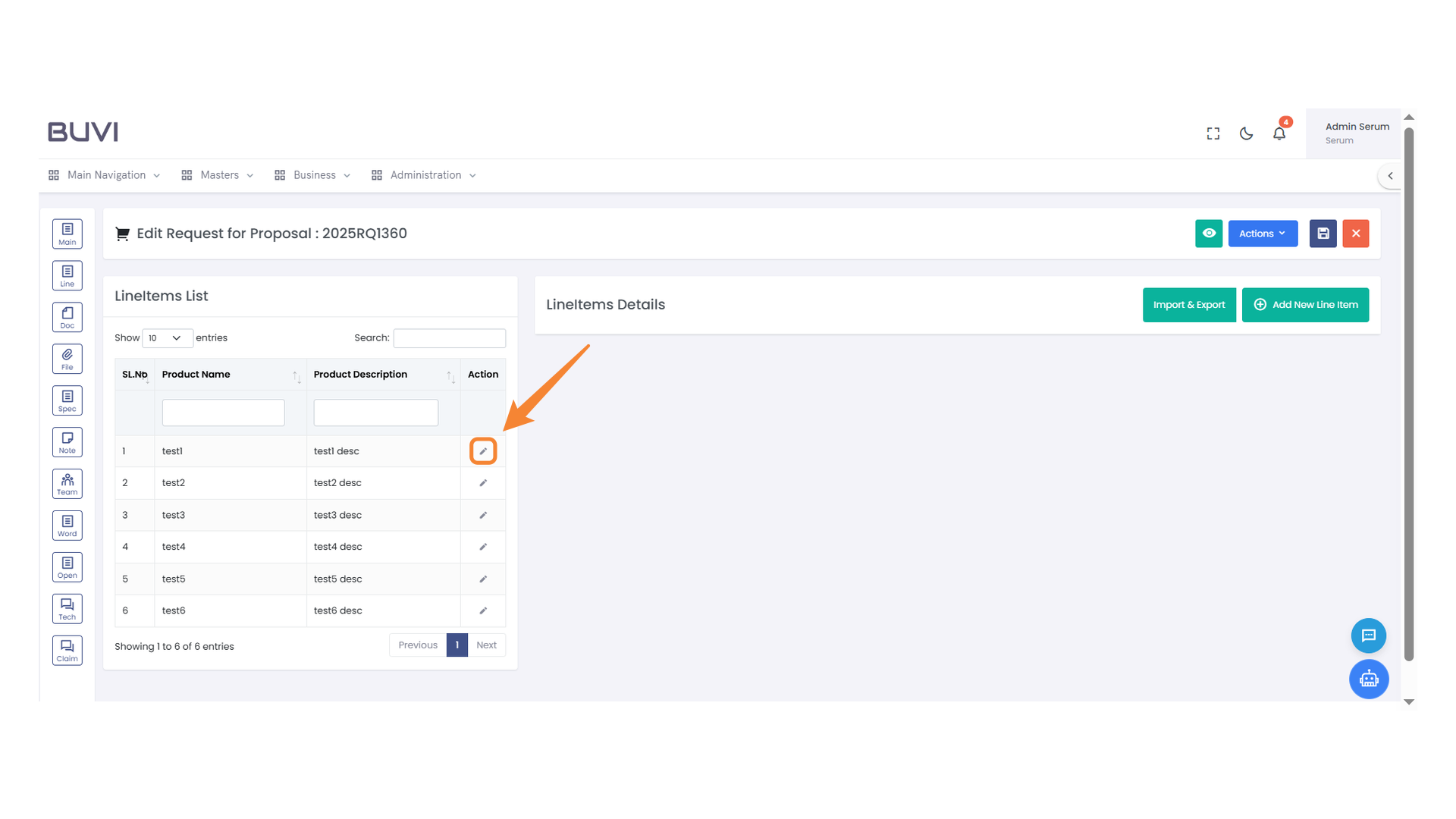
Task: Click the green eye preview button
Action: 1209,234
